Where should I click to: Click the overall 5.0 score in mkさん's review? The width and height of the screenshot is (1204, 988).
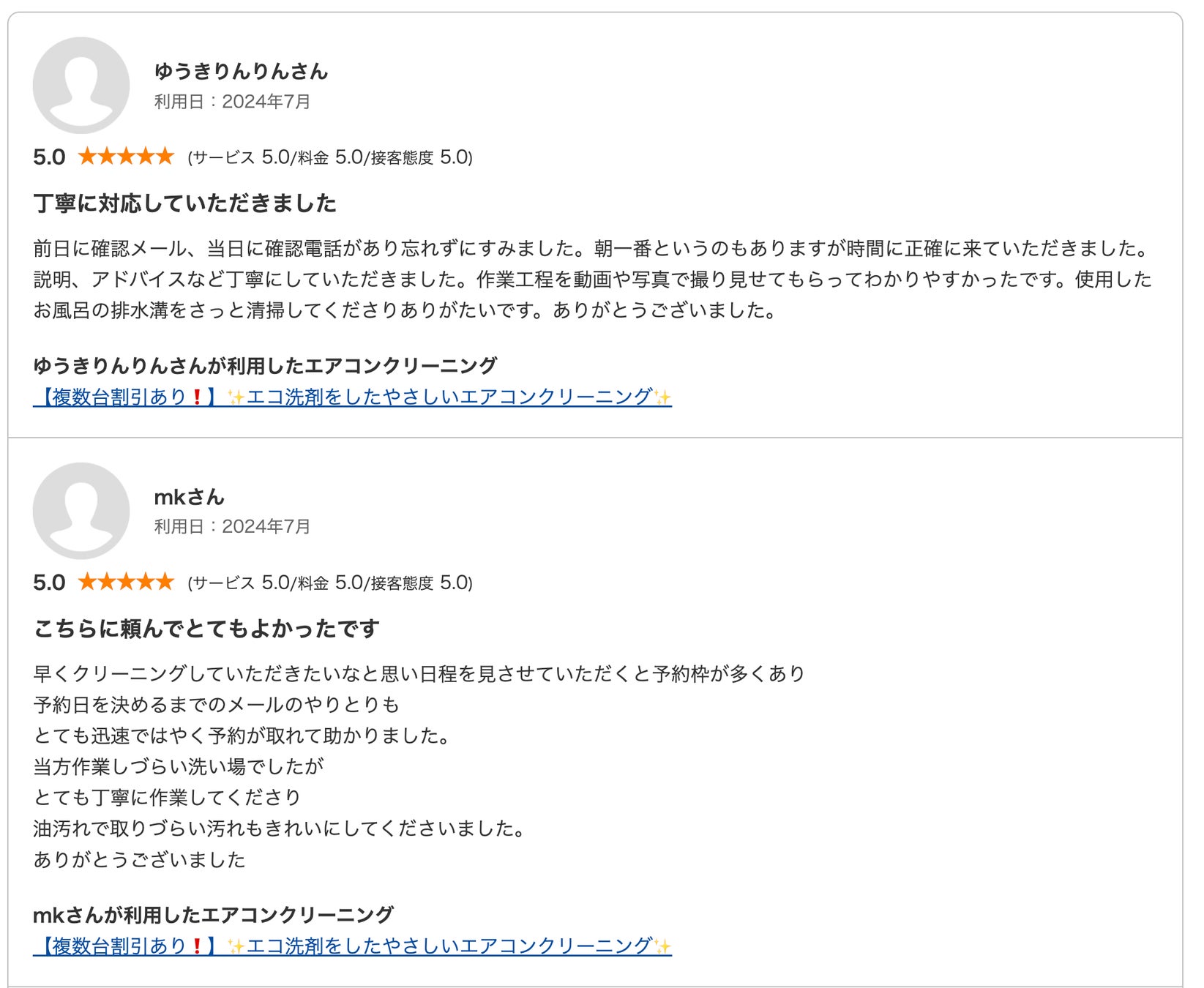(x=49, y=583)
